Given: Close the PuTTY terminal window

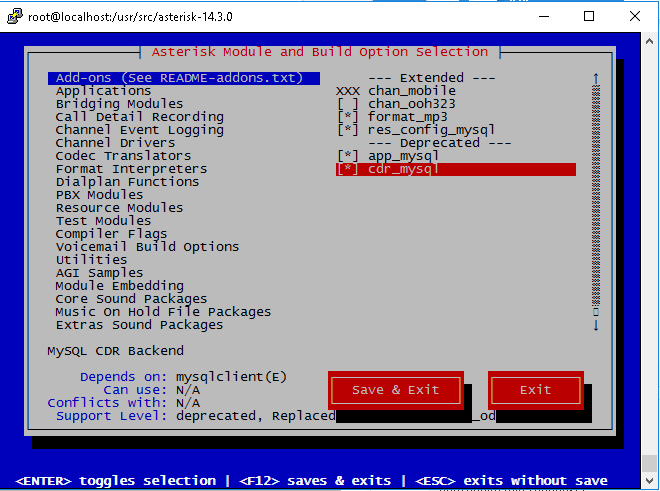Looking at the screenshot, I should point(635,16).
